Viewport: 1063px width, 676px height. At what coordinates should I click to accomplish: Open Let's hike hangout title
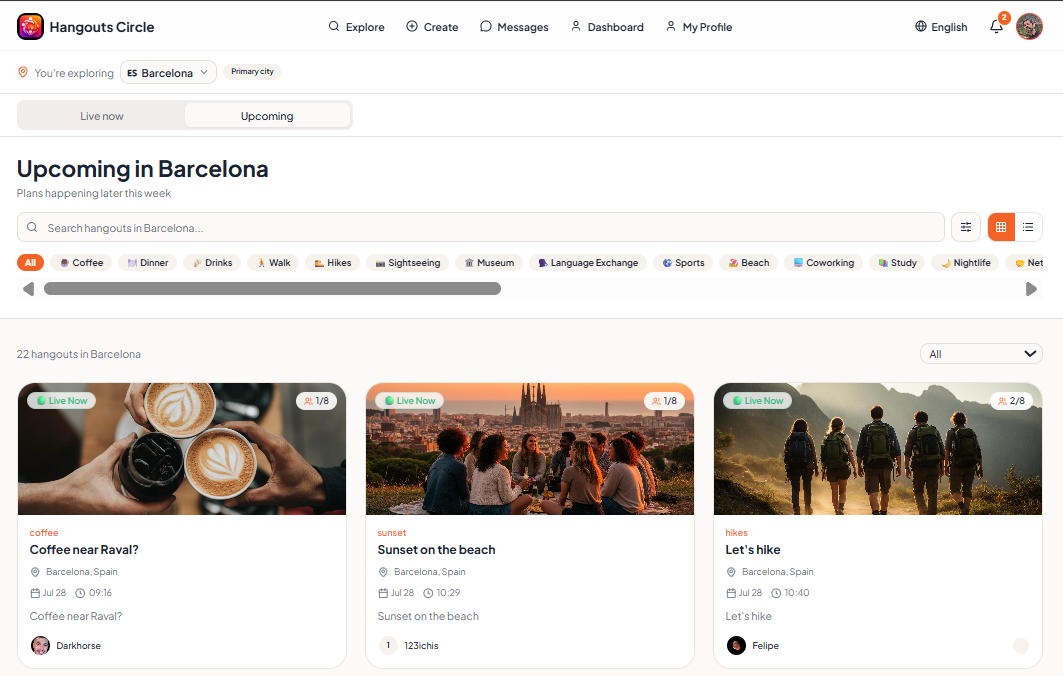[753, 550]
